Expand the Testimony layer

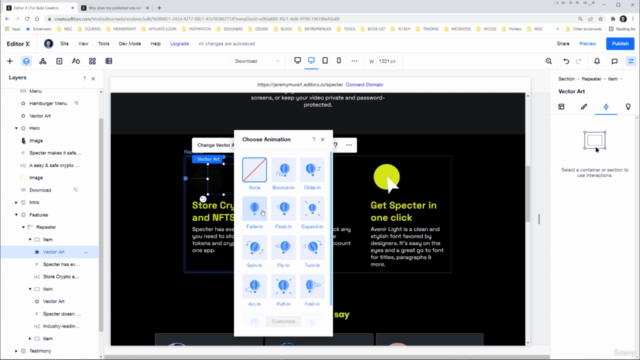16,351
